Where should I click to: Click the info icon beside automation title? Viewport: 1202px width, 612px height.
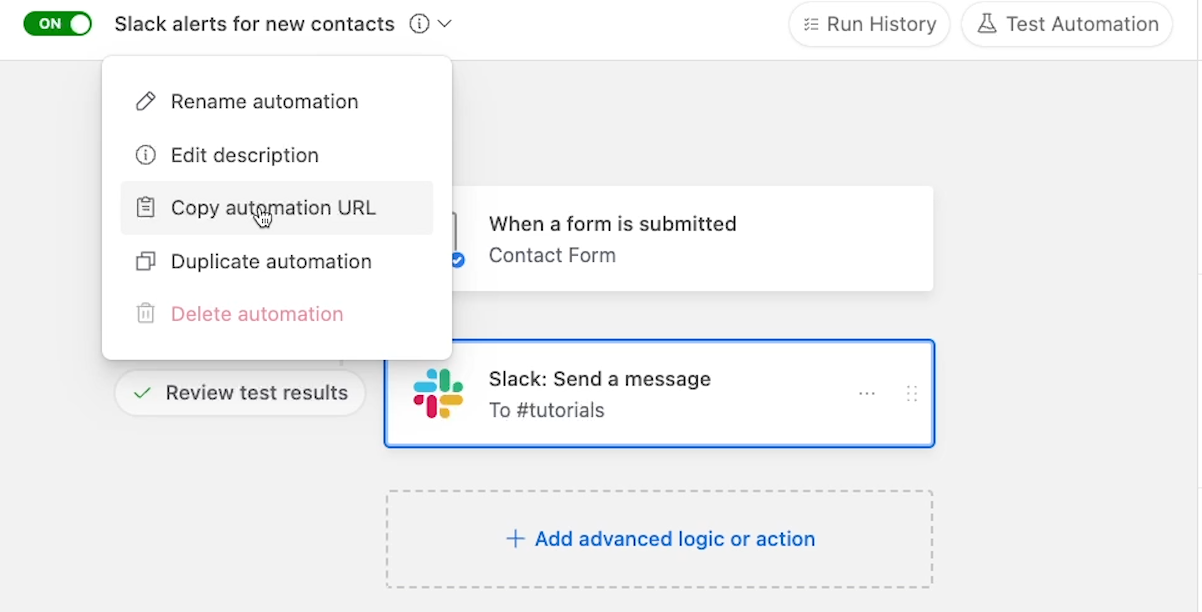pos(420,24)
